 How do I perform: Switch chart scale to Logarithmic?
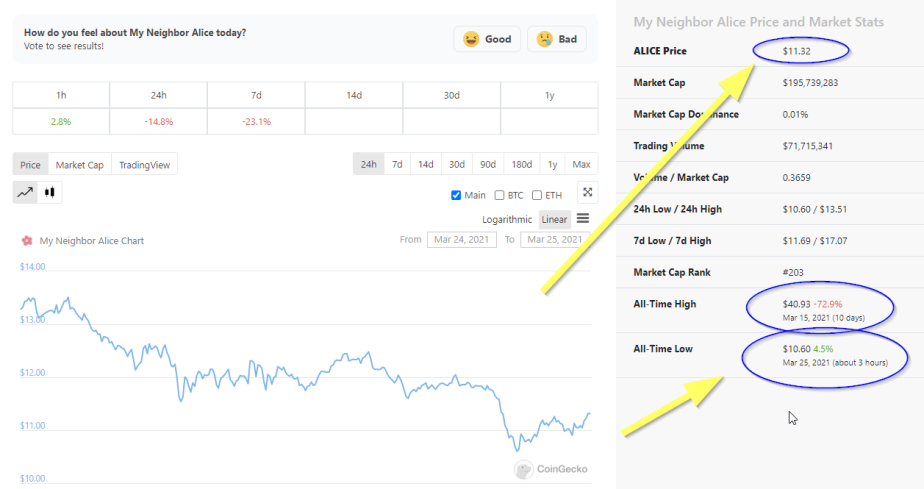coord(507,219)
